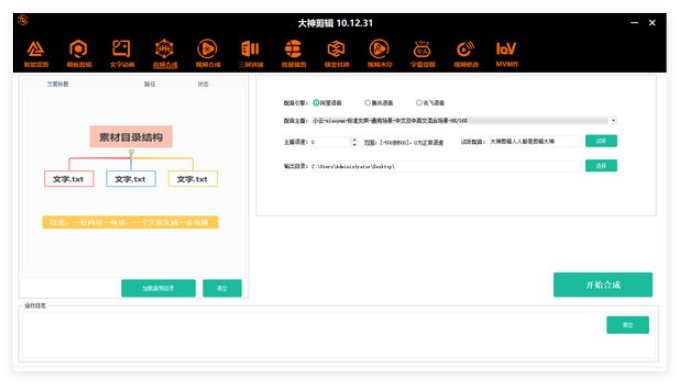Image resolution: width=680 pixels, height=384 pixels.
Task: Open the 三屏拼接 three-bar icon tool
Action: (x=251, y=53)
